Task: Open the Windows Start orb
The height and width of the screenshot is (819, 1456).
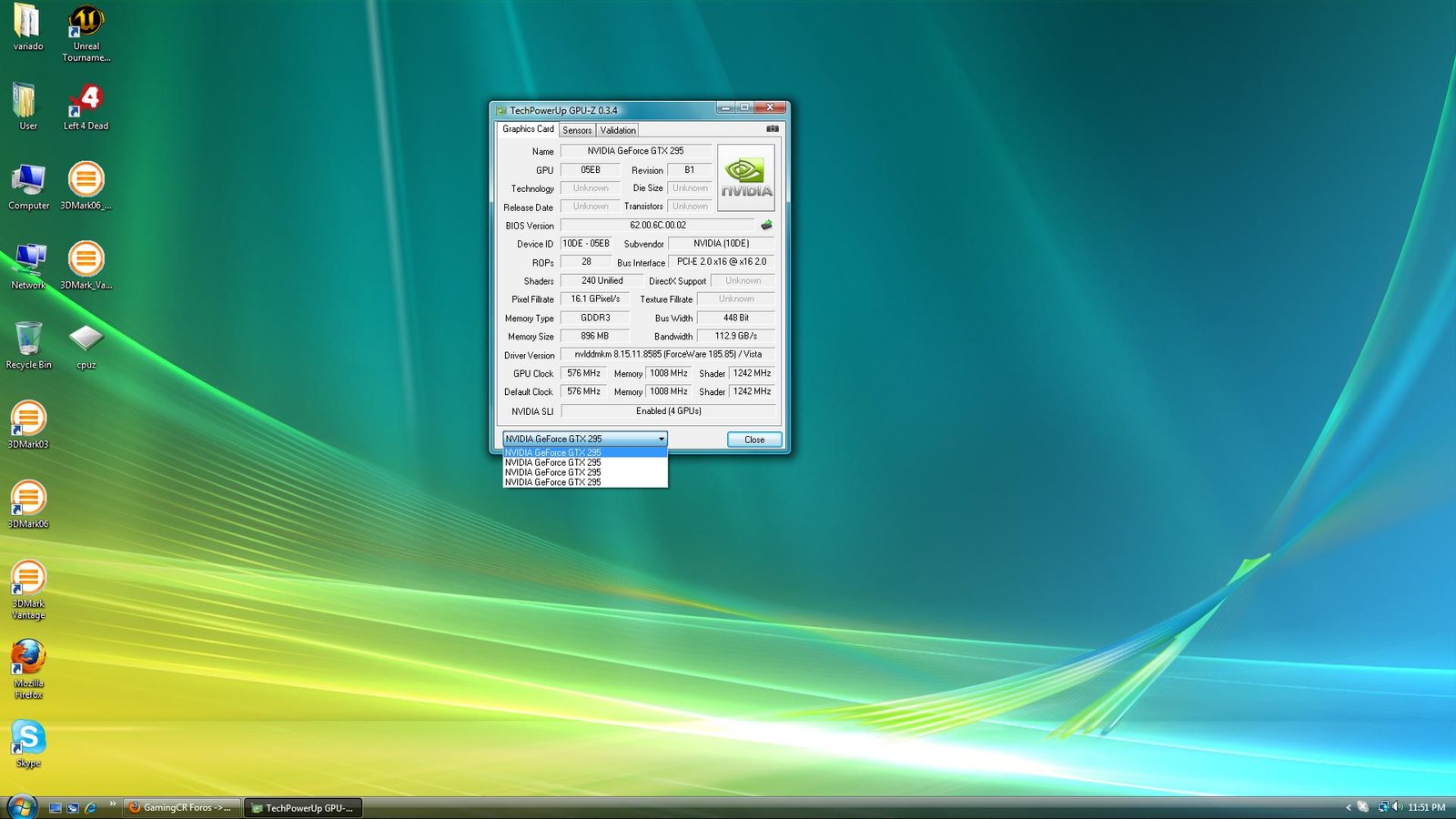Action: point(22,806)
